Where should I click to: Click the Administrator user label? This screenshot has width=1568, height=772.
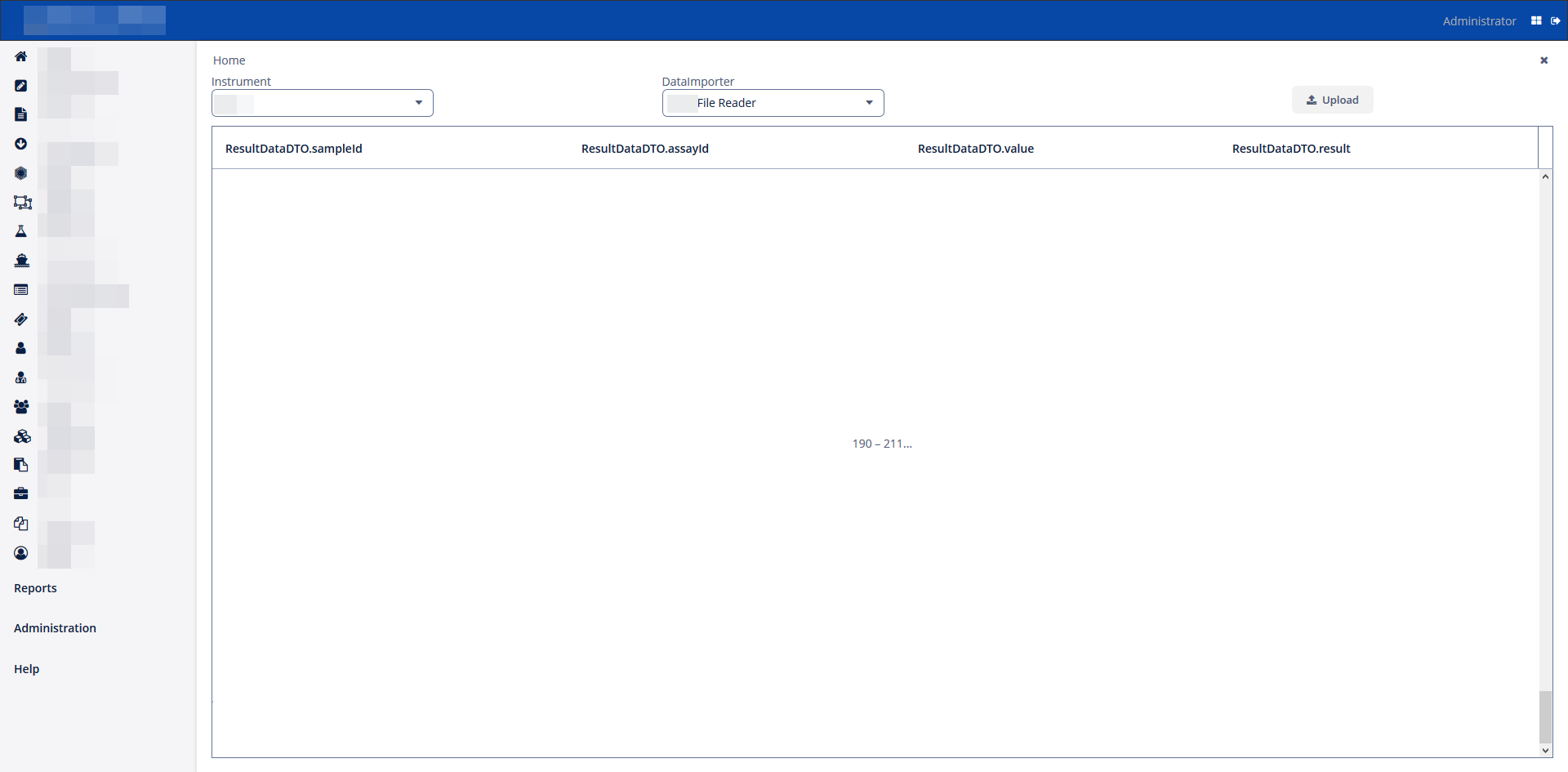pos(1479,21)
